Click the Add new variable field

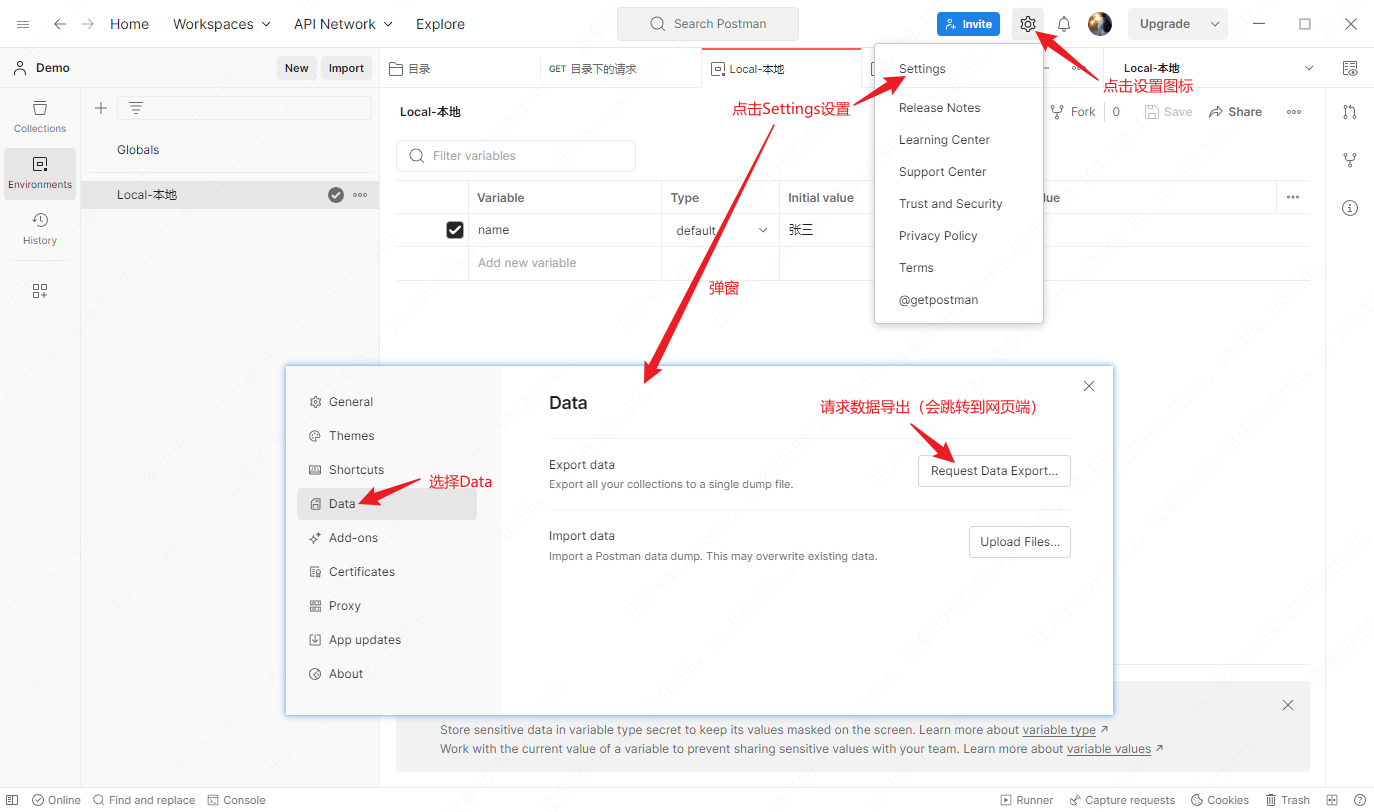pyautogui.click(x=564, y=263)
